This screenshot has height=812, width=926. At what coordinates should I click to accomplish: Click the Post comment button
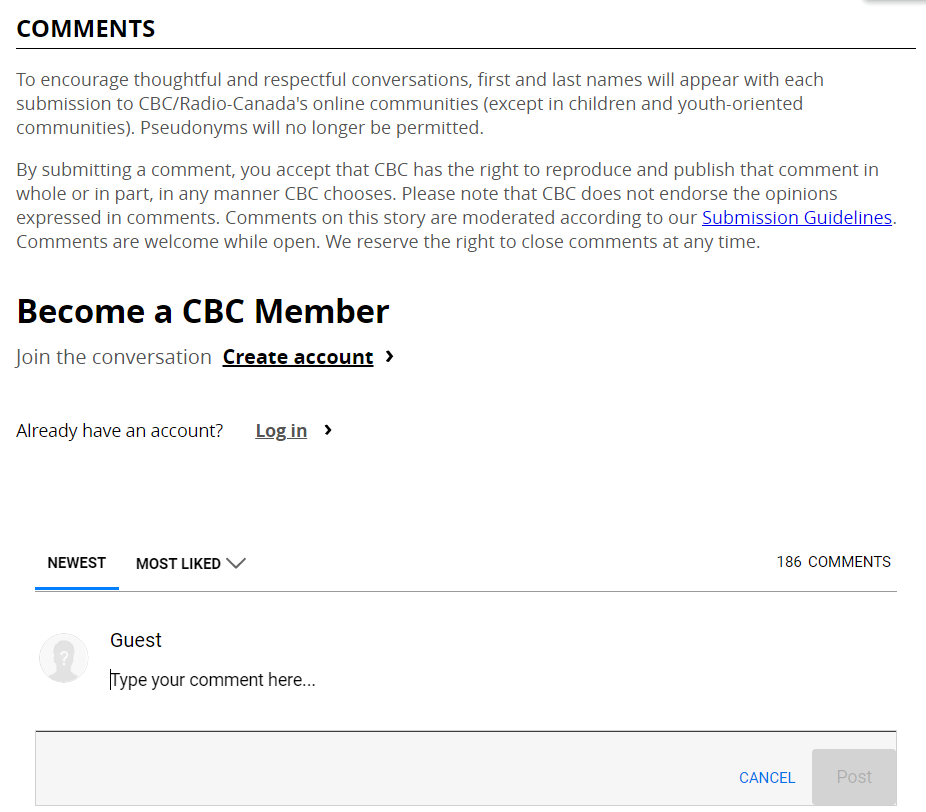tap(854, 777)
